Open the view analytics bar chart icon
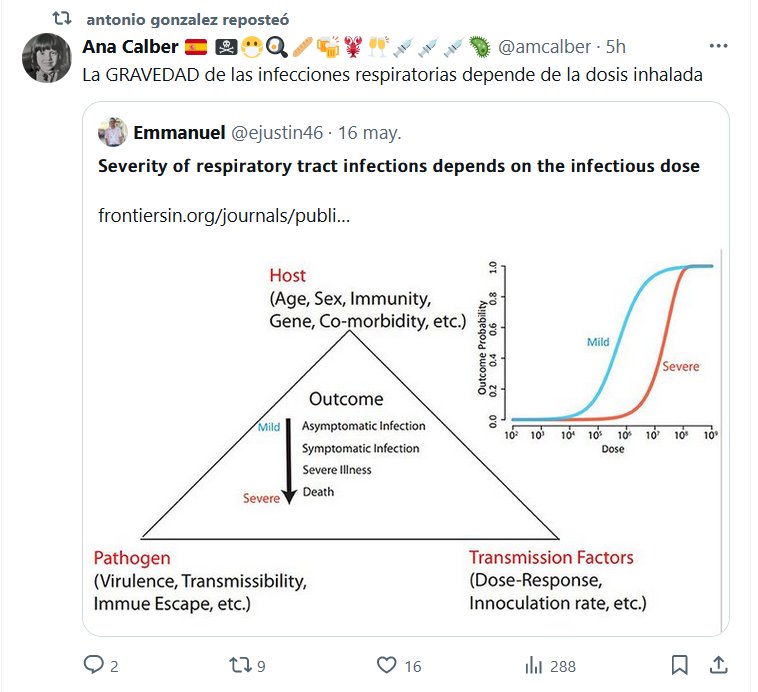The height and width of the screenshot is (692, 758). pyautogui.click(x=534, y=665)
